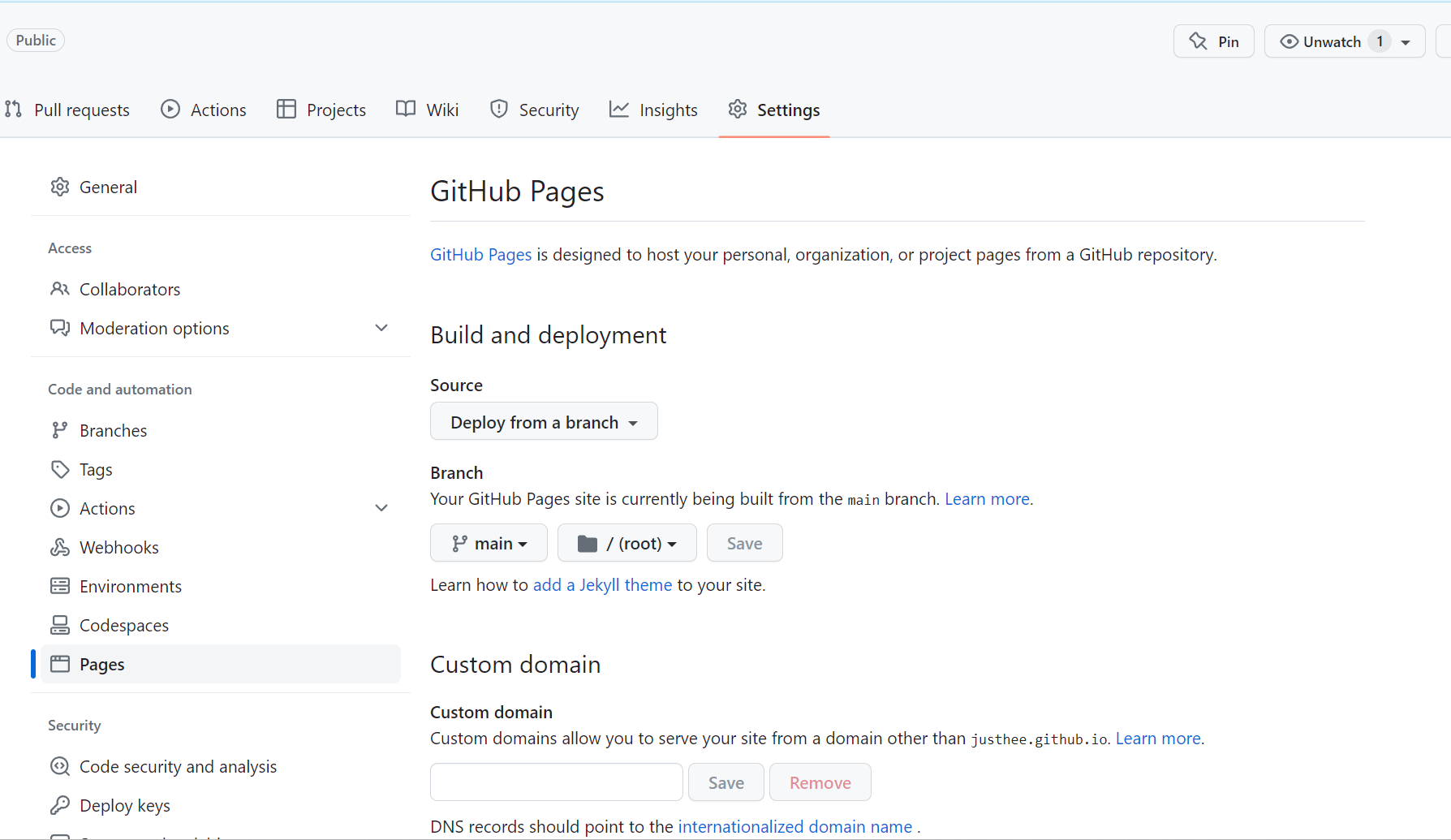Click the Projects table icon

click(x=286, y=109)
